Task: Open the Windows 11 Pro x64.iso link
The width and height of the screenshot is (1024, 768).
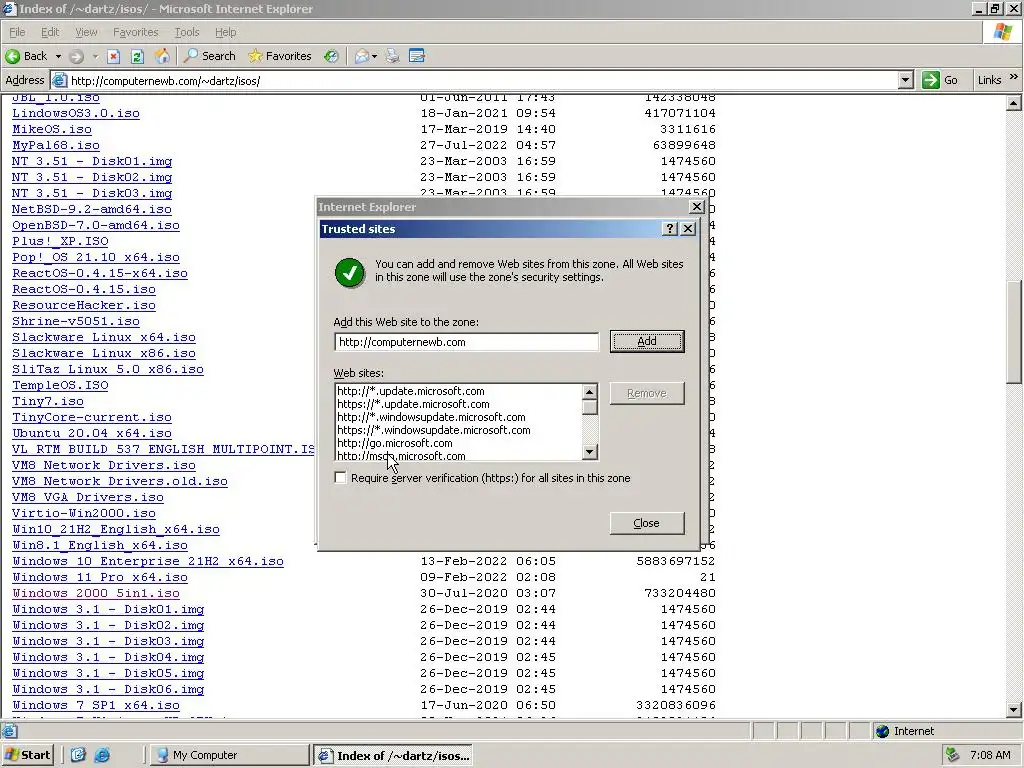Action: point(100,577)
